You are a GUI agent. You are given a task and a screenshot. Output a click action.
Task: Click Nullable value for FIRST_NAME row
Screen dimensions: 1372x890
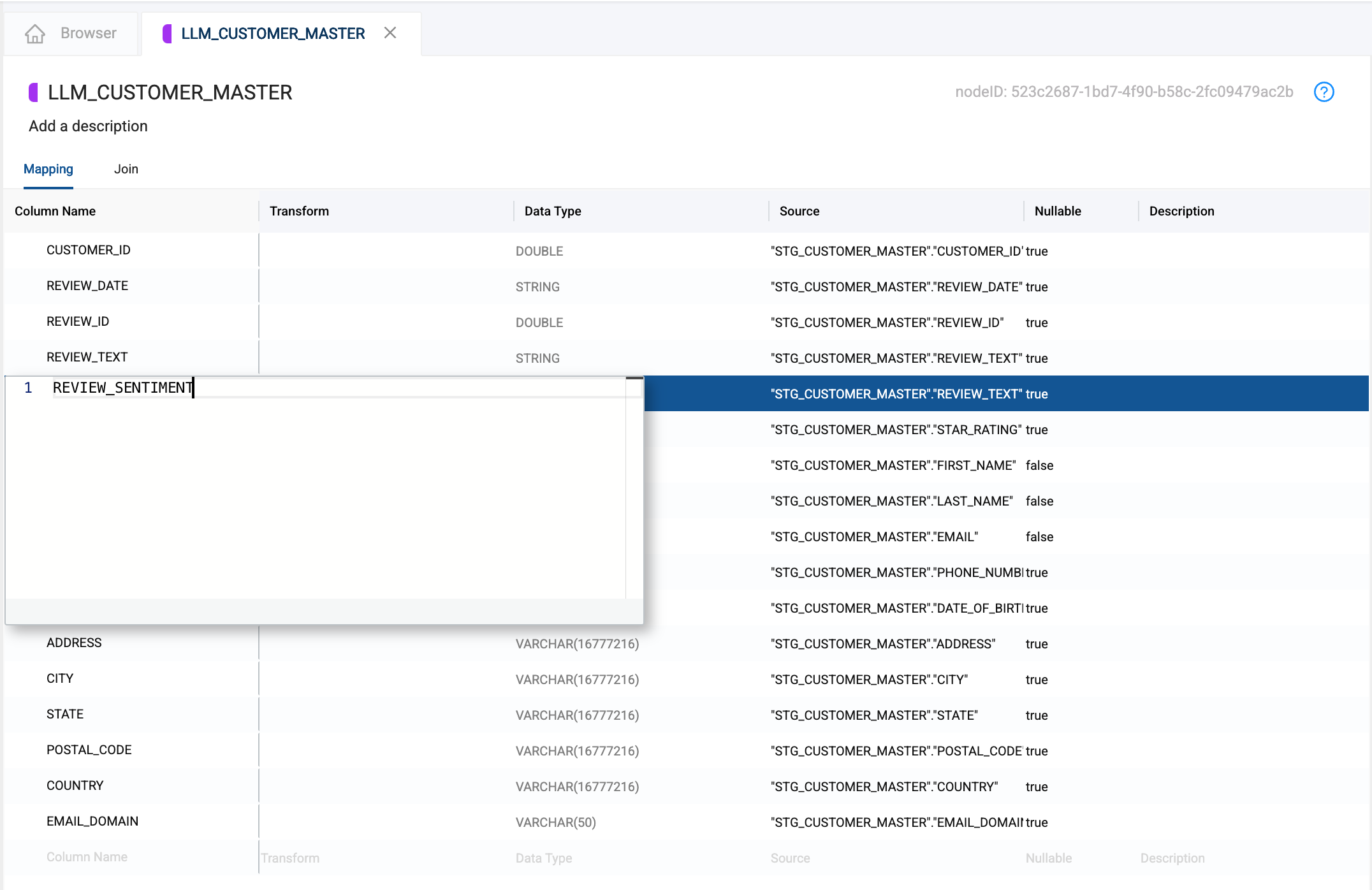tap(1039, 465)
